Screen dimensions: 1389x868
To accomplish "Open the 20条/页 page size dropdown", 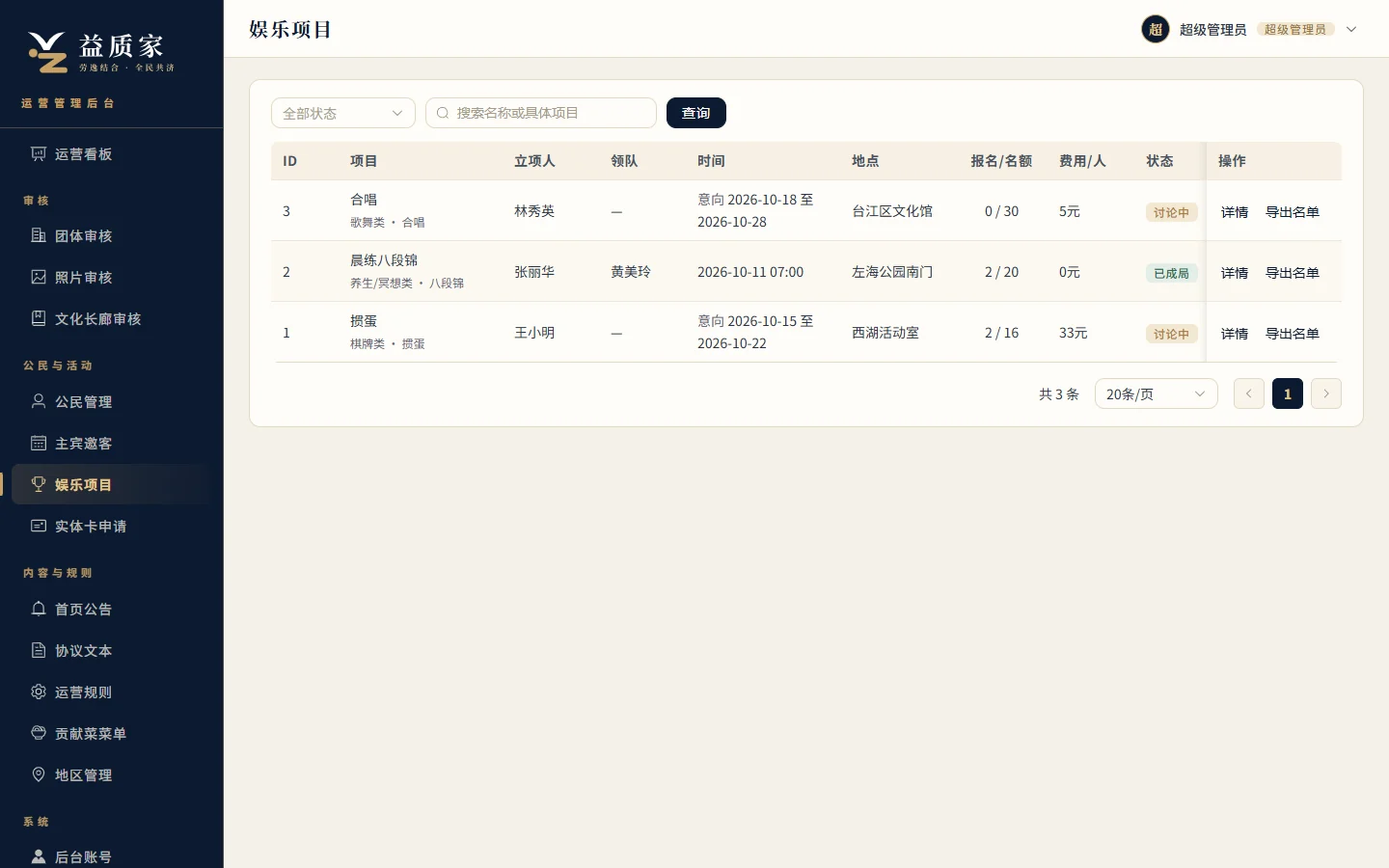I will click(x=1157, y=393).
